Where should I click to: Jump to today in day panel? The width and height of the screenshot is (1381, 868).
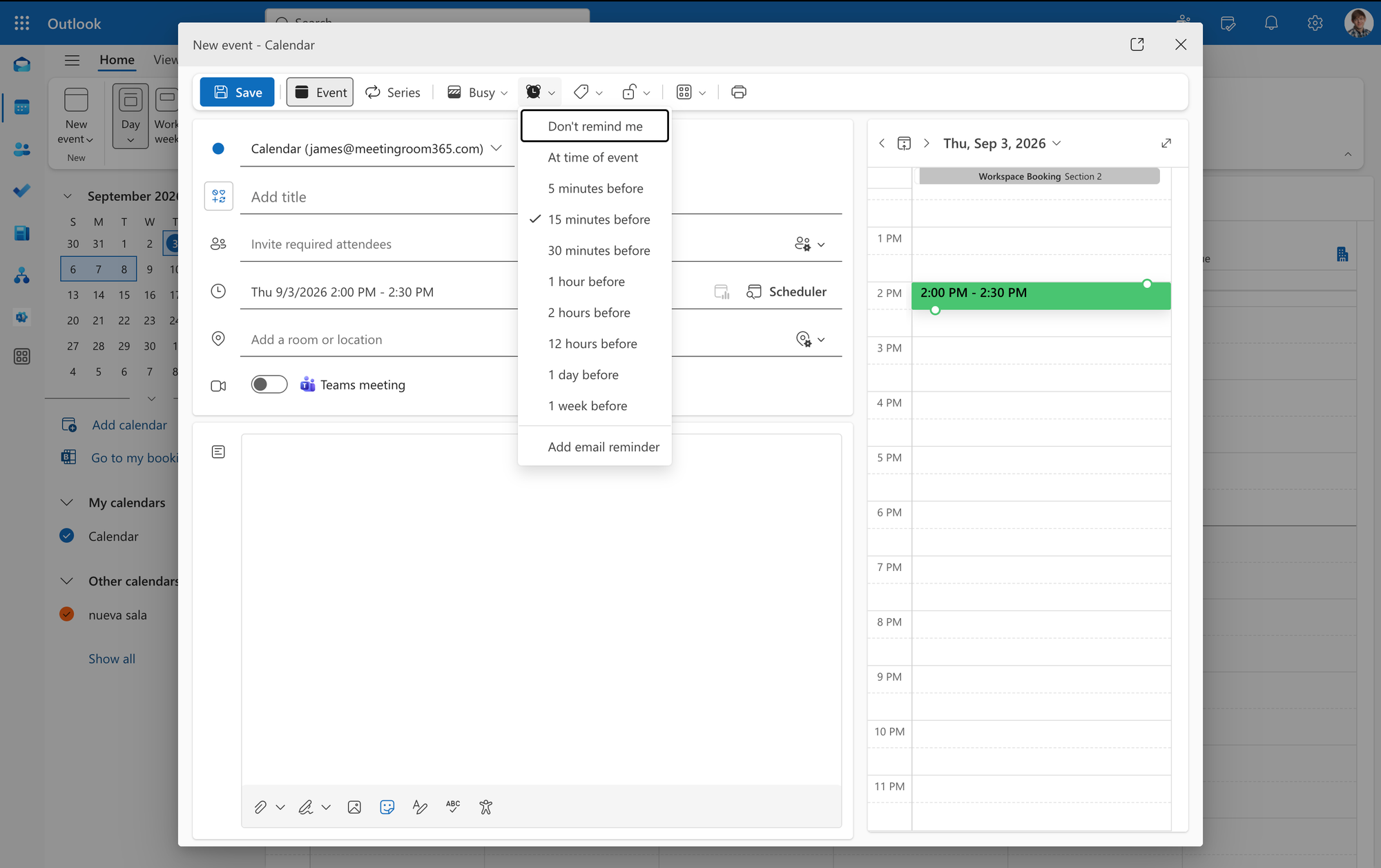[x=904, y=143]
